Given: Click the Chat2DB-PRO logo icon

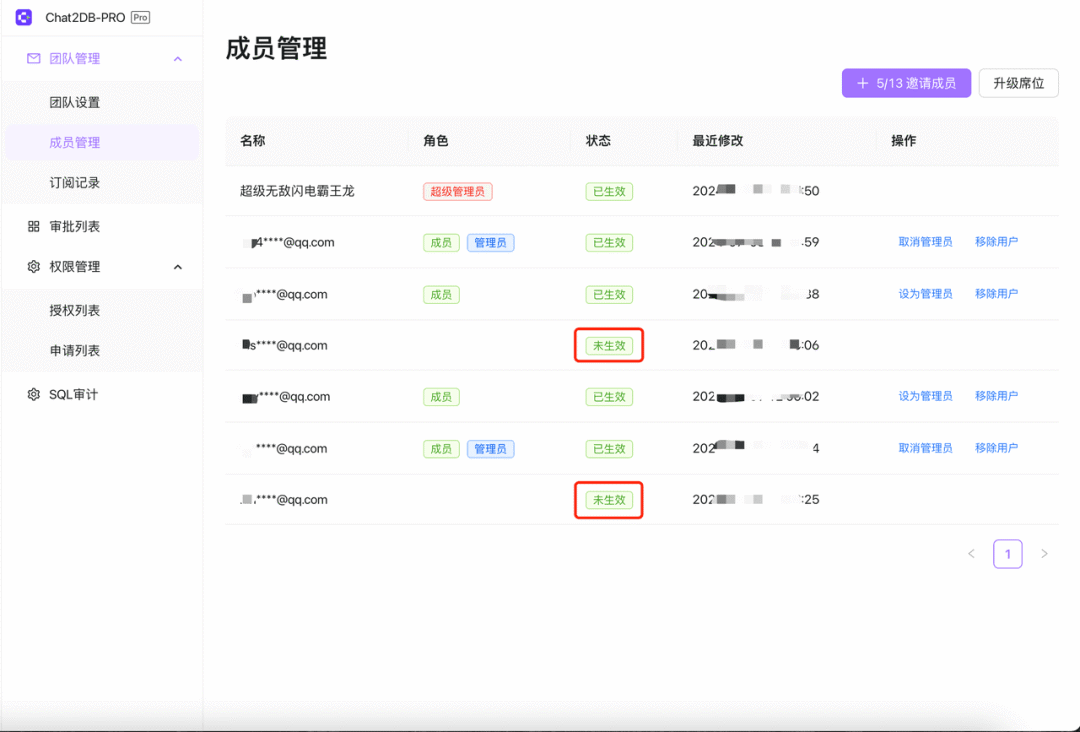Looking at the screenshot, I should (23, 17).
